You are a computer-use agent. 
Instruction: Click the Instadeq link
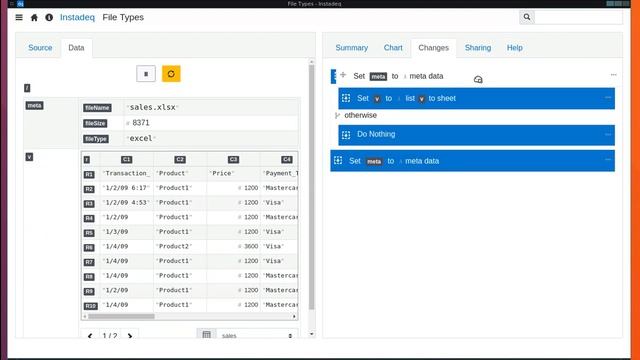tap(77, 18)
